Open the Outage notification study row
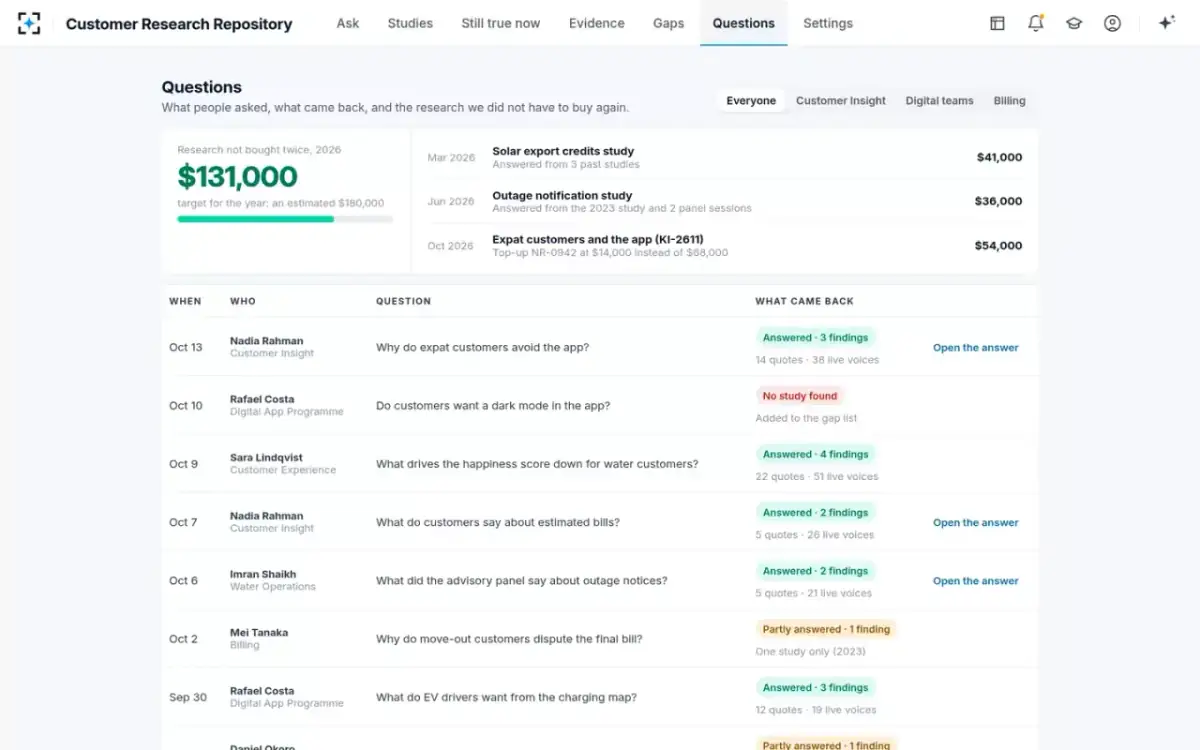 click(x=725, y=201)
